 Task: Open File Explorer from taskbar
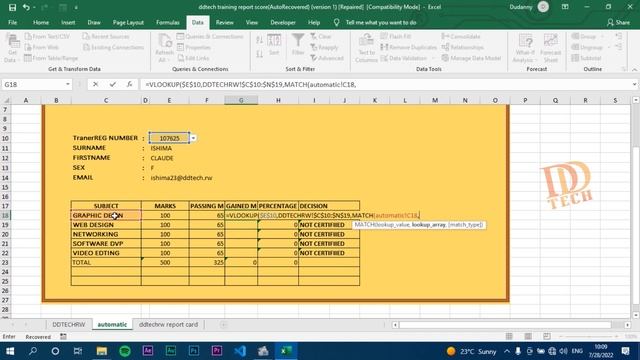pos(102,351)
